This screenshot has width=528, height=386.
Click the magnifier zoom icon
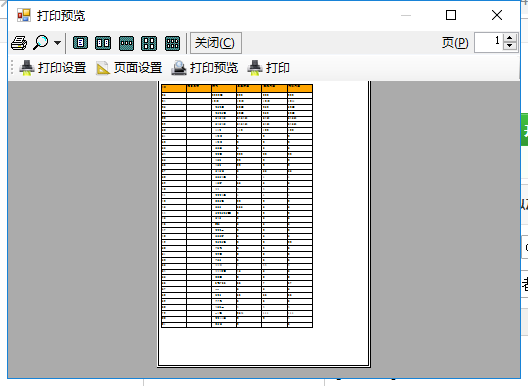(41, 43)
